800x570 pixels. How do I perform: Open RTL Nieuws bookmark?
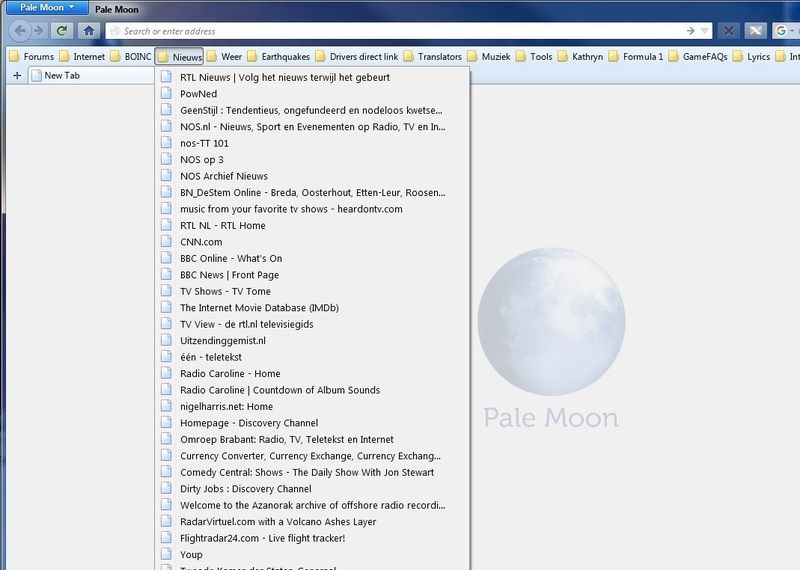312,77
